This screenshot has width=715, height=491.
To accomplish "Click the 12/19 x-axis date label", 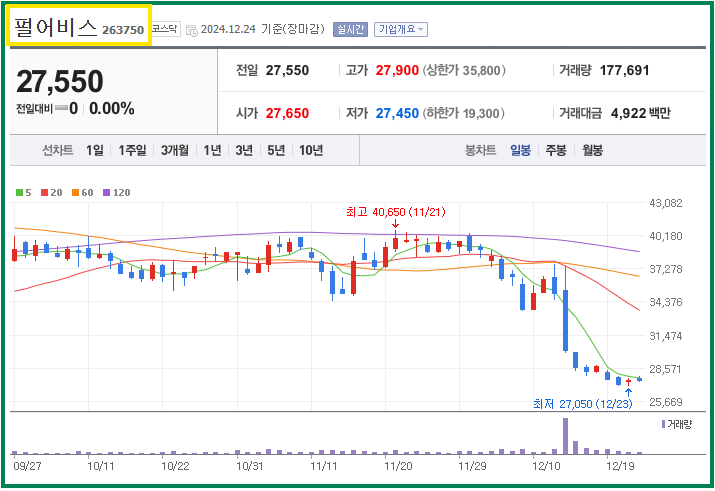I will pos(620,466).
